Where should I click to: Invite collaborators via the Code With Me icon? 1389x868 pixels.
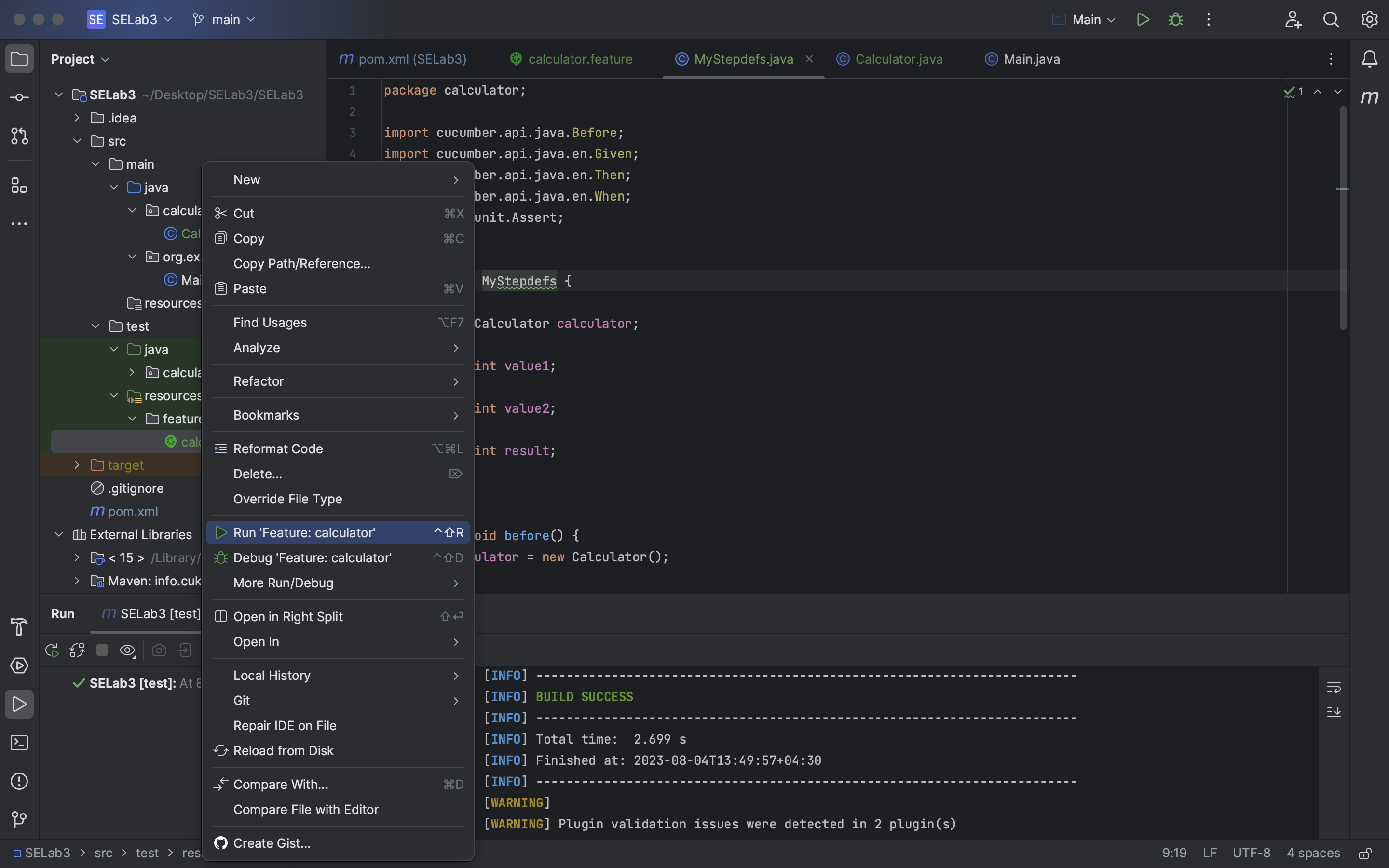coord(1293,19)
